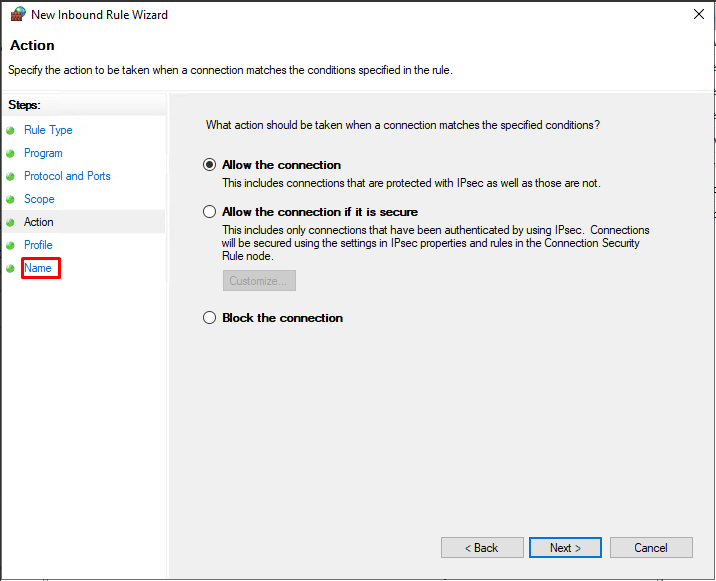Open the Scope step in sidebar

coord(39,199)
